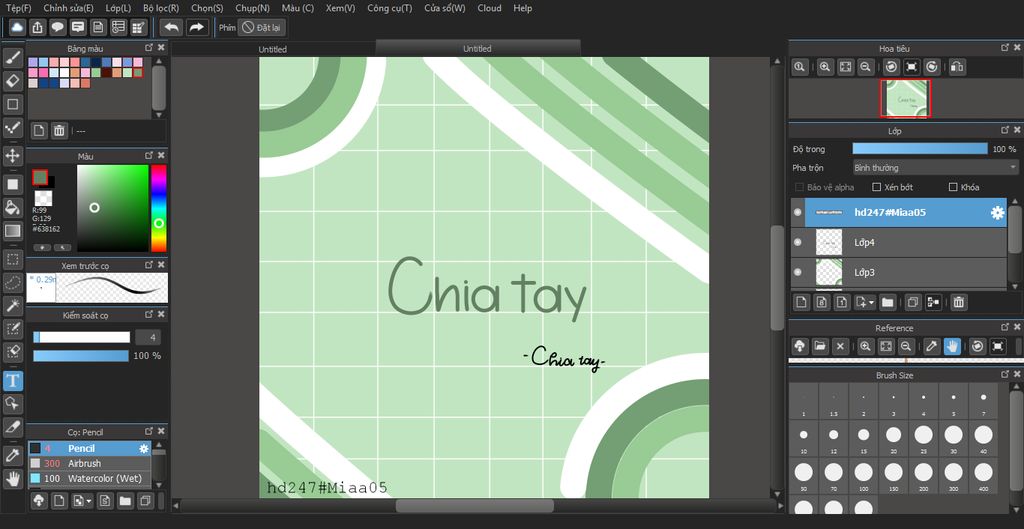Click the Redo arrow
This screenshot has height=529, width=1024.
click(197, 27)
